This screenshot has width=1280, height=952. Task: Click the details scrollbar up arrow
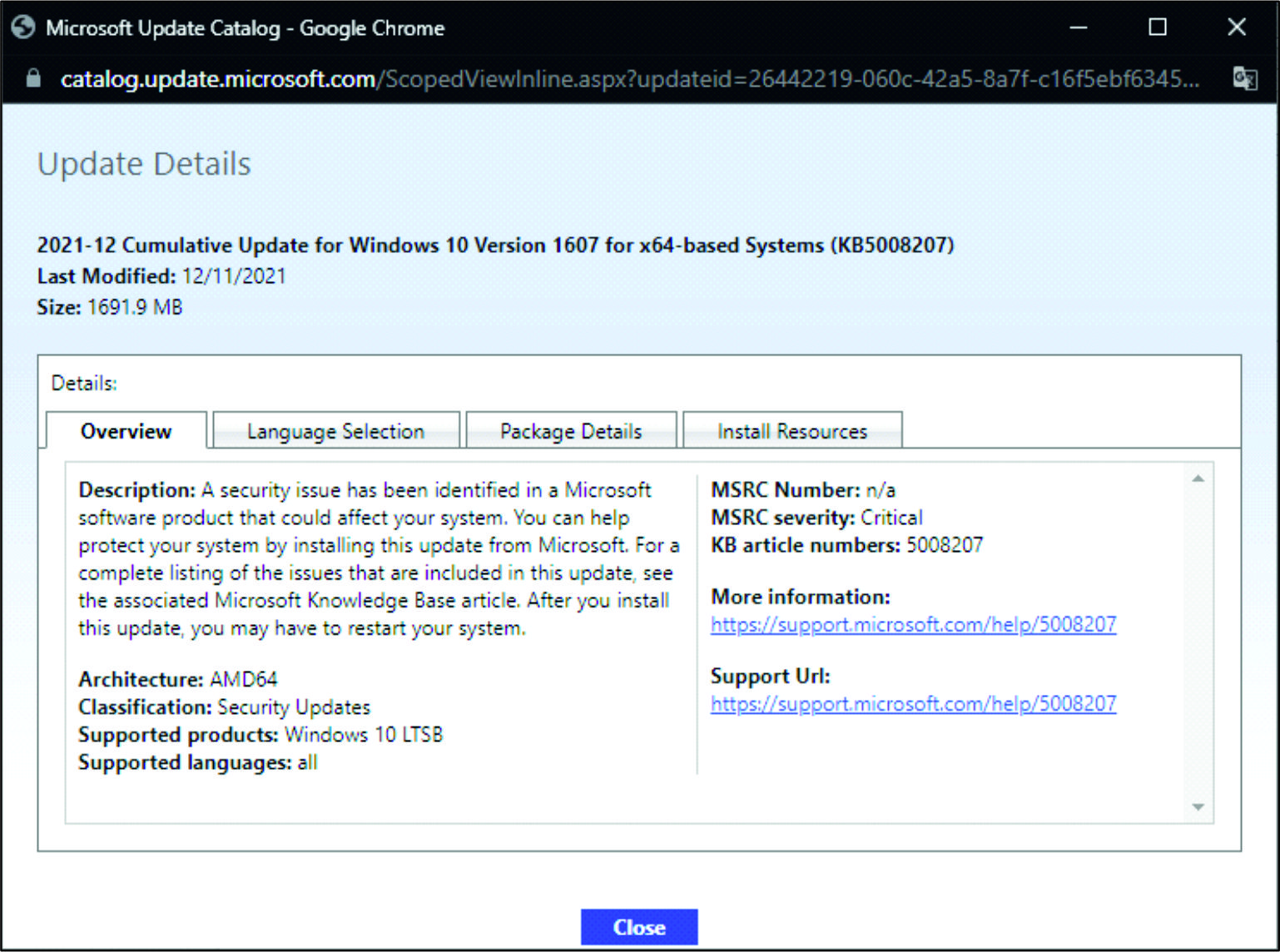pyautogui.click(x=1198, y=478)
